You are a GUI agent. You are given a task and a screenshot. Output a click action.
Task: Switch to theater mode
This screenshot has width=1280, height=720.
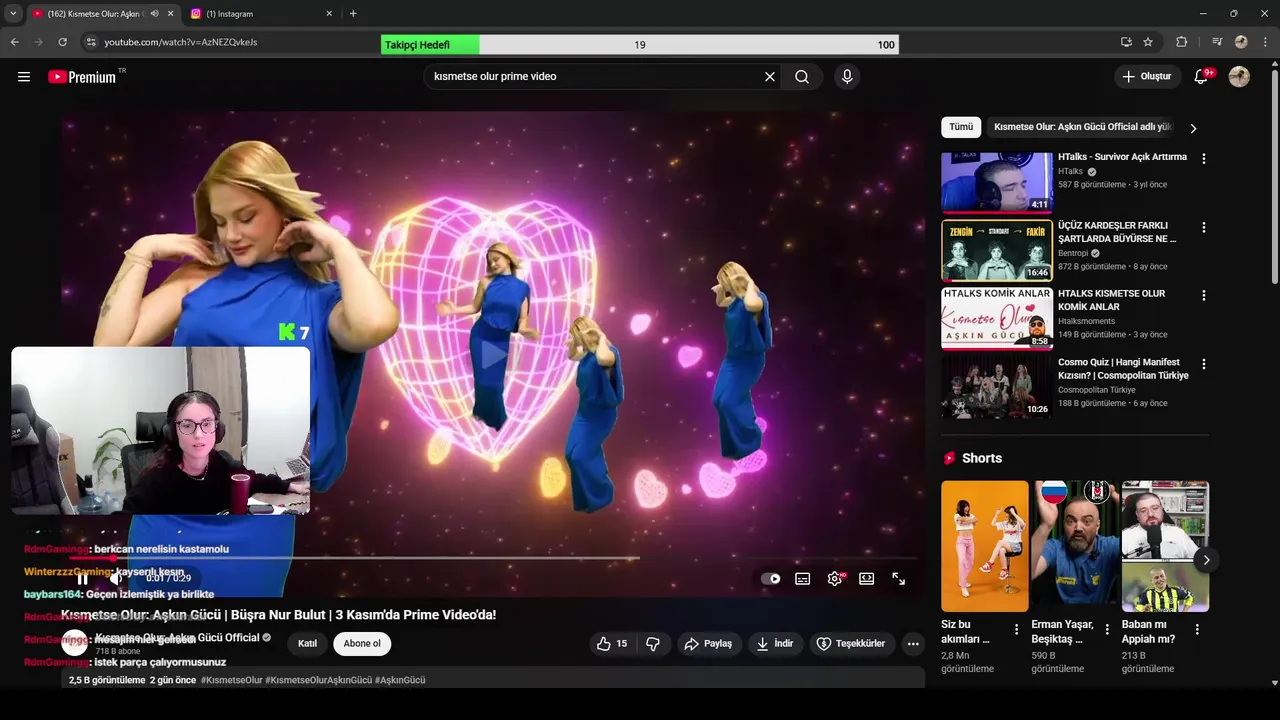[867, 579]
